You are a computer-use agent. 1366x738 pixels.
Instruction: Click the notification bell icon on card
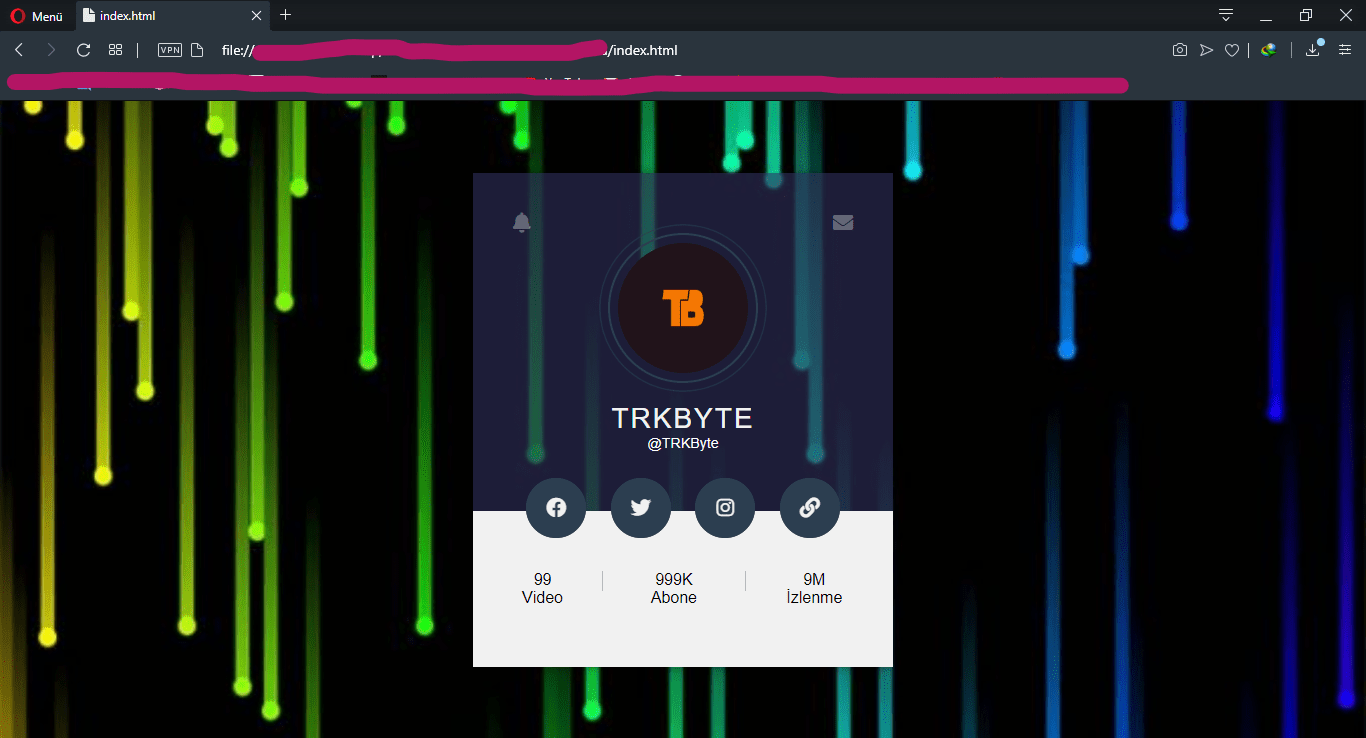point(521,222)
